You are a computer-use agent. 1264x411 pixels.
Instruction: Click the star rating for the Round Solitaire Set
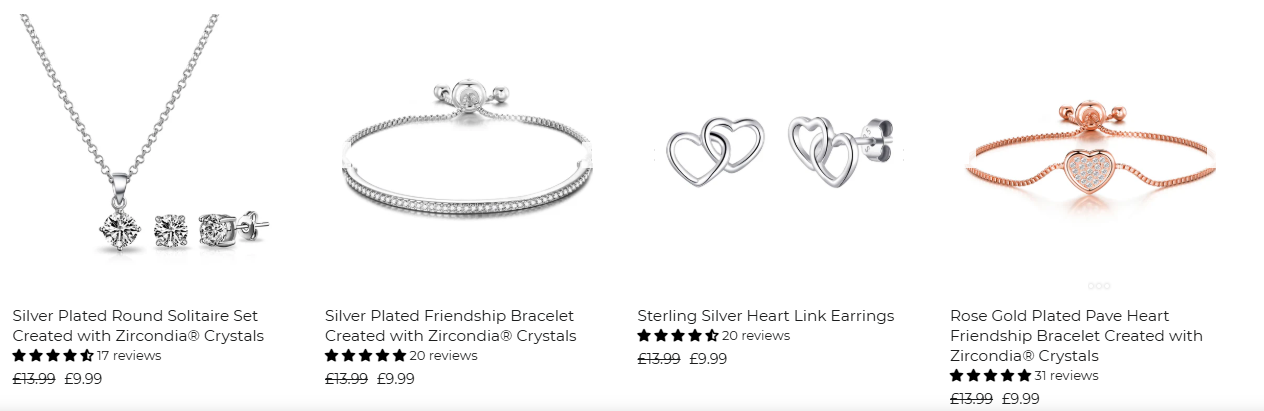(x=53, y=356)
